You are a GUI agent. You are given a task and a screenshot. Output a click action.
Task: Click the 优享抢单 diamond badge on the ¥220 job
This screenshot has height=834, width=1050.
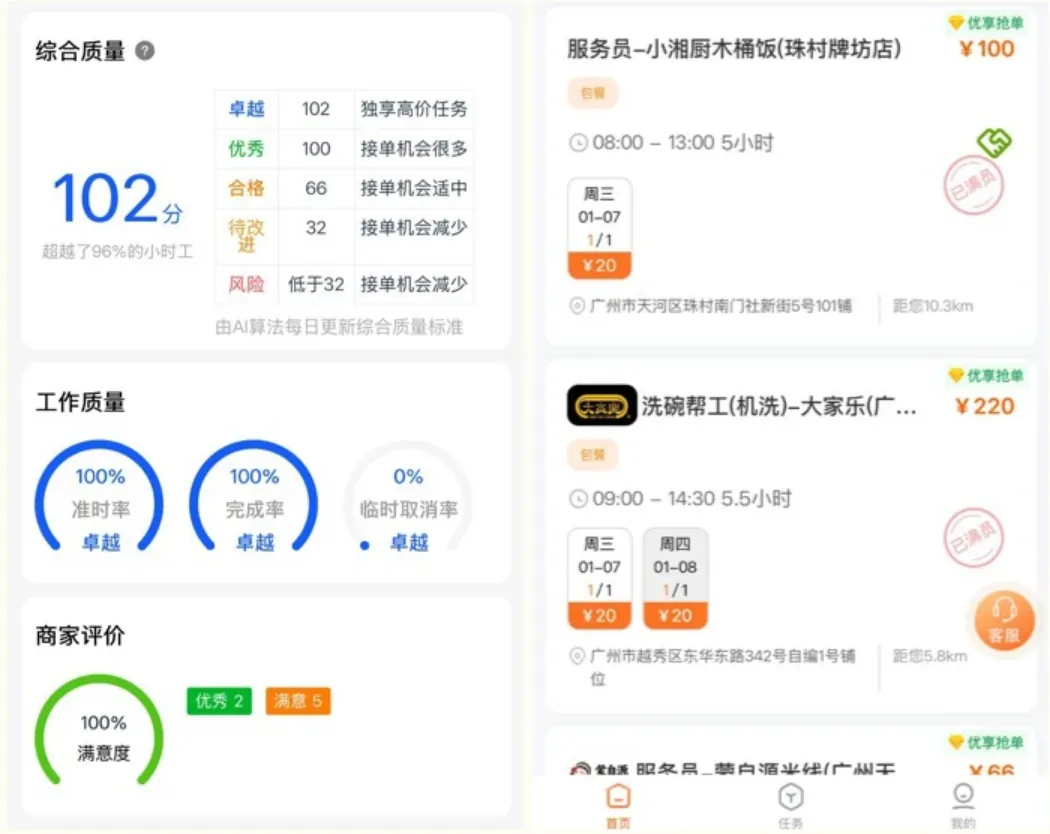tap(985, 373)
